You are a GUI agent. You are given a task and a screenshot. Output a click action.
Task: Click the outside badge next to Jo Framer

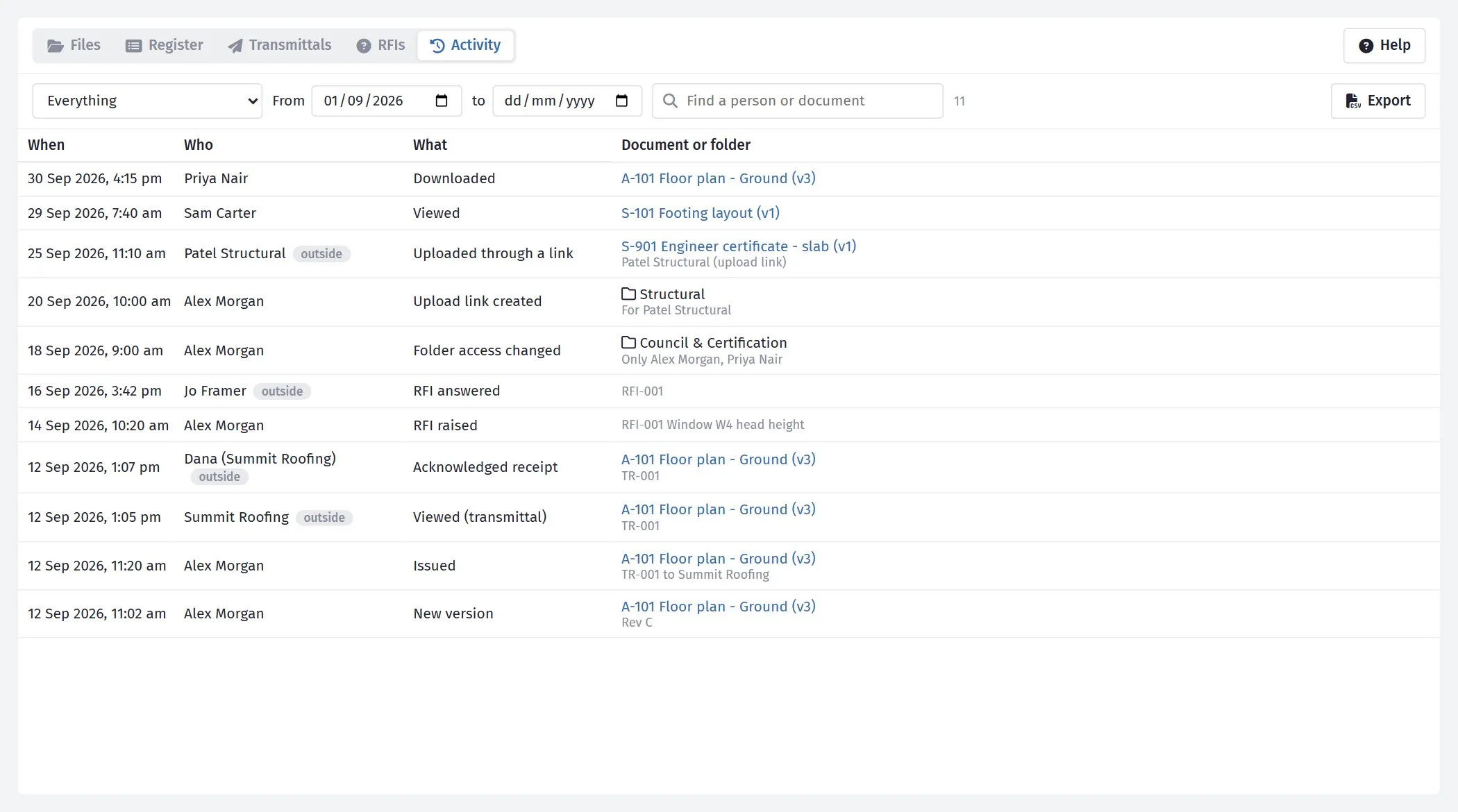pyautogui.click(x=282, y=391)
